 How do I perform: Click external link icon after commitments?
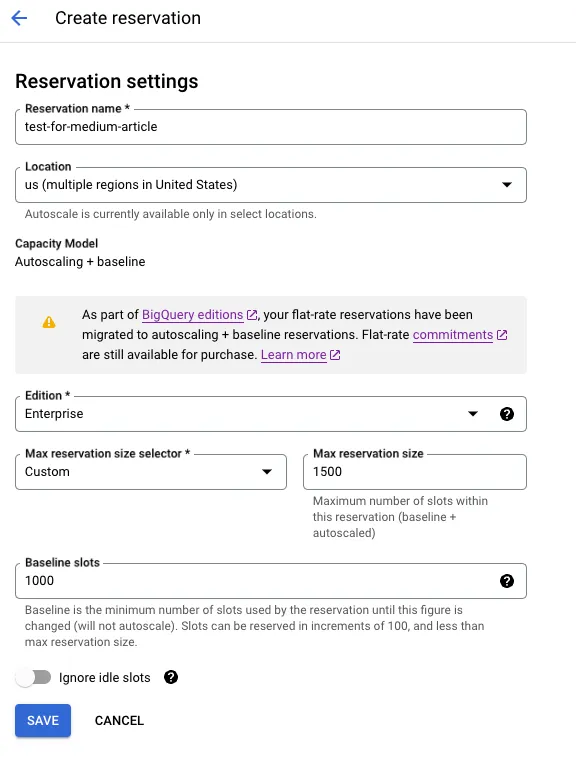(x=502, y=335)
